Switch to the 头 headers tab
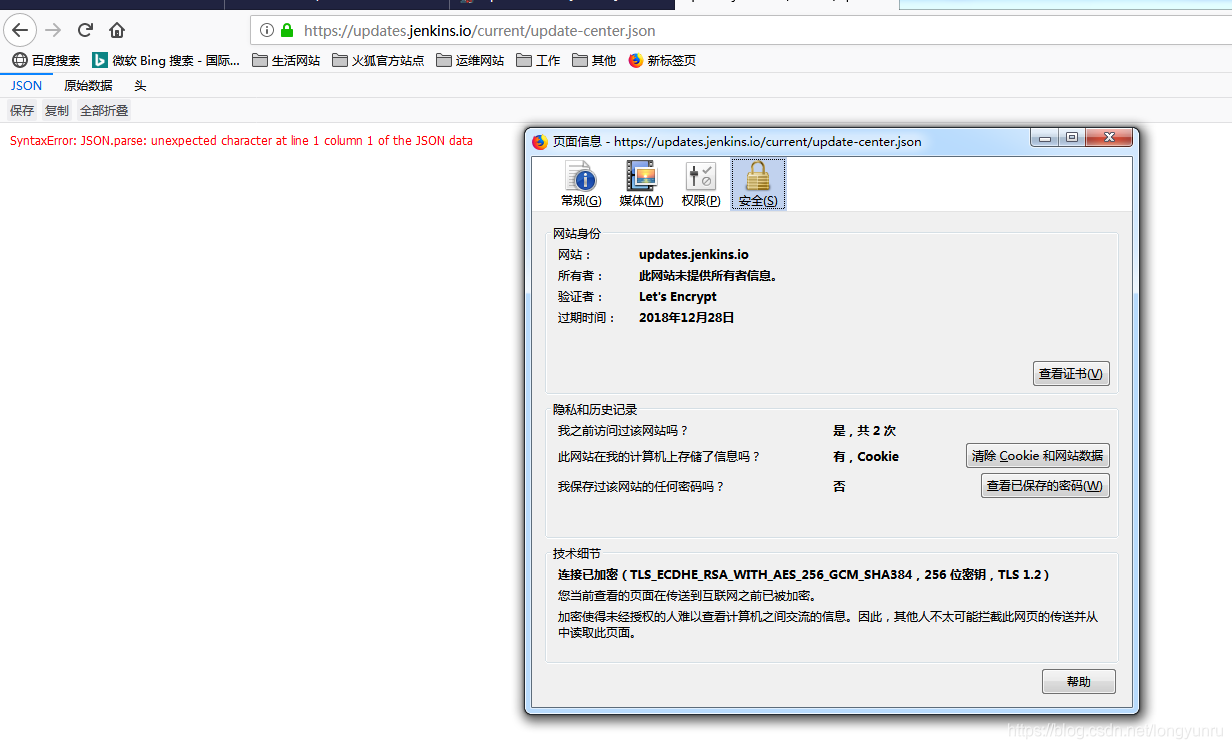 140,86
